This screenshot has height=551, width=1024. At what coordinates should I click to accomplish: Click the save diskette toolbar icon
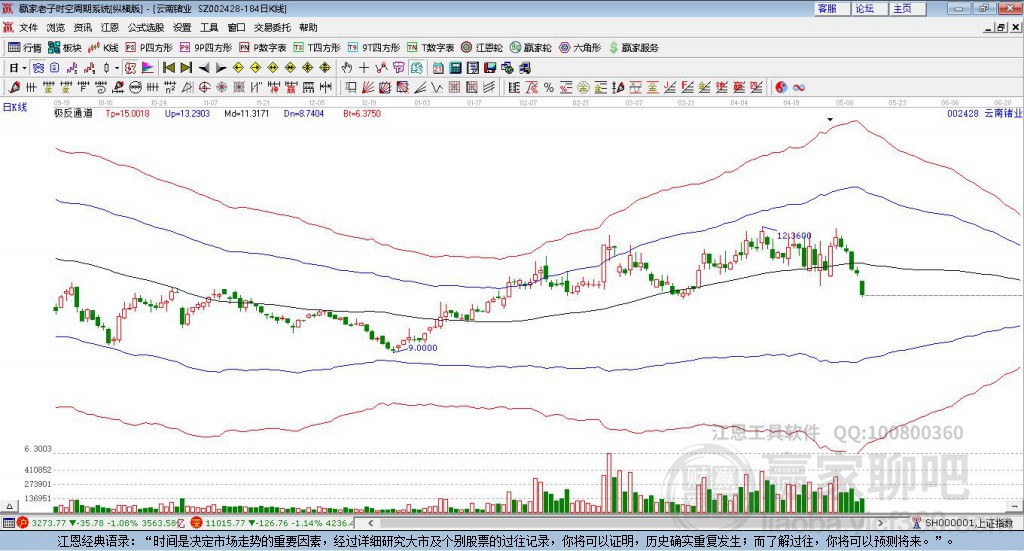pos(490,68)
